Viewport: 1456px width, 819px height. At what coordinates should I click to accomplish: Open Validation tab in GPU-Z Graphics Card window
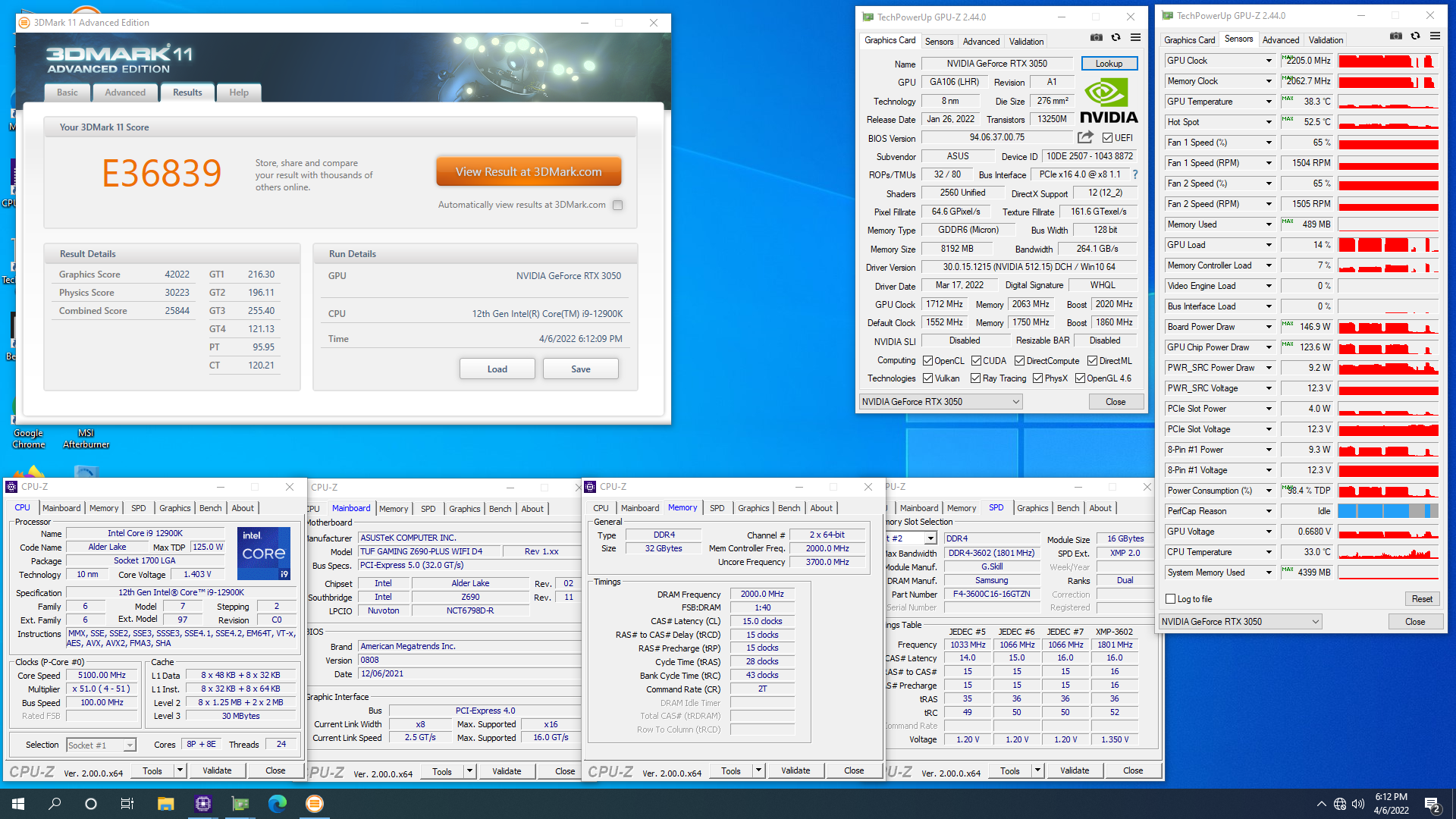(1026, 42)
